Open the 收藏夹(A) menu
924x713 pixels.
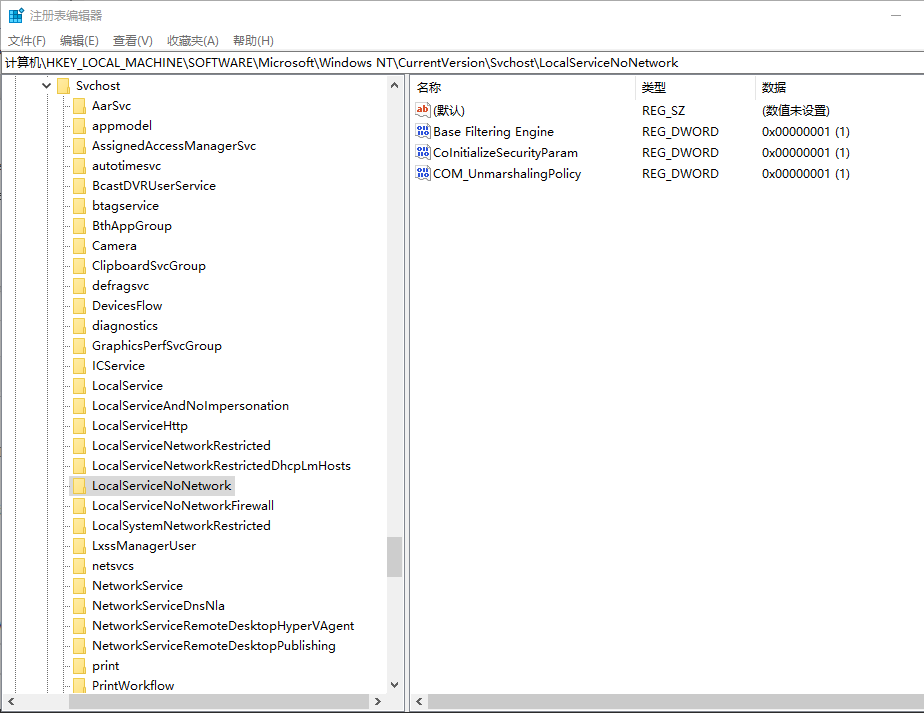point(193,41)
